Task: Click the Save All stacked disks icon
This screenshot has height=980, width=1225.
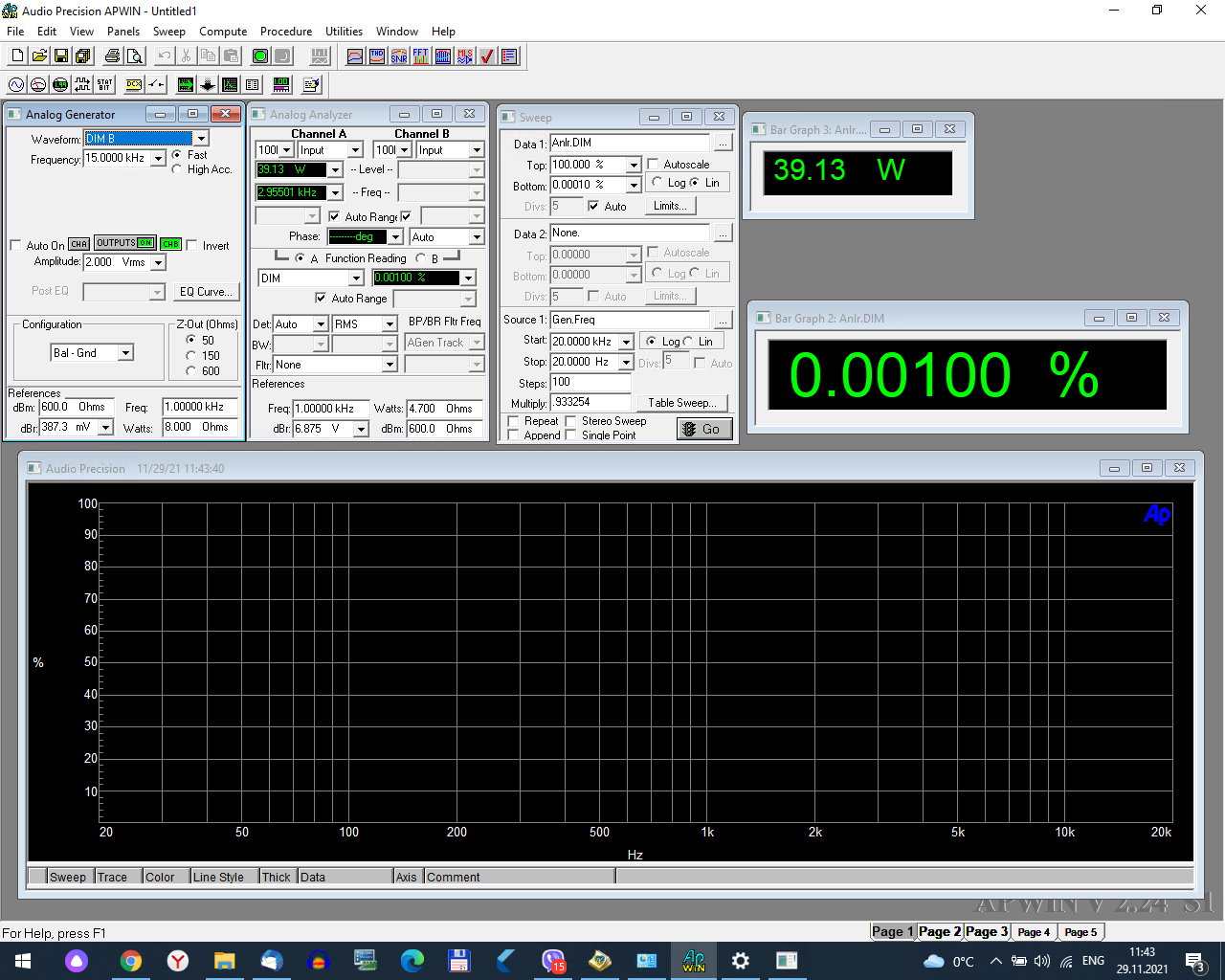Action: pos(83,56)
